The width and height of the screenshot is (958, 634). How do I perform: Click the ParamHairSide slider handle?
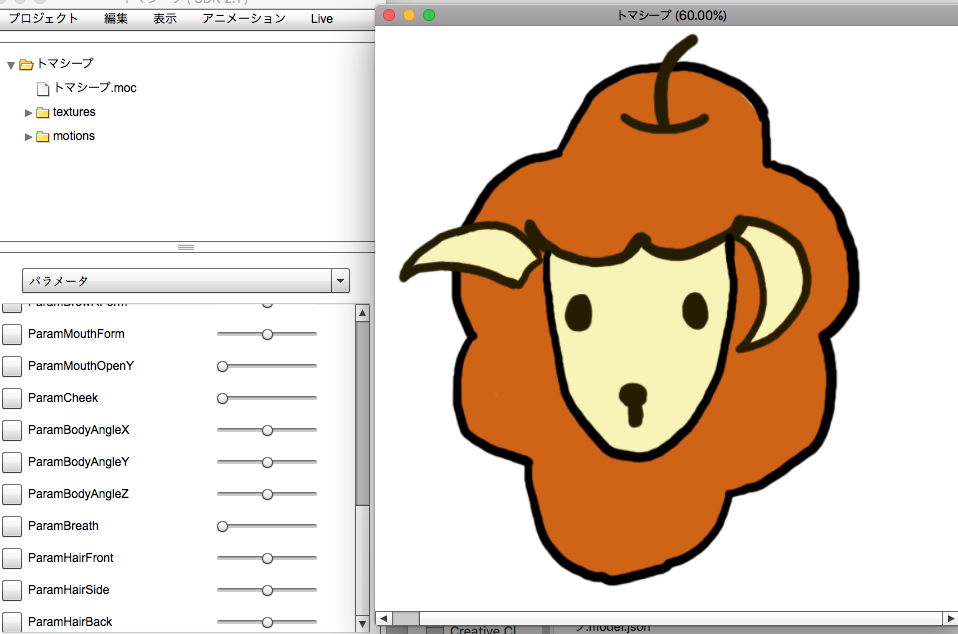tap(267, 590)
